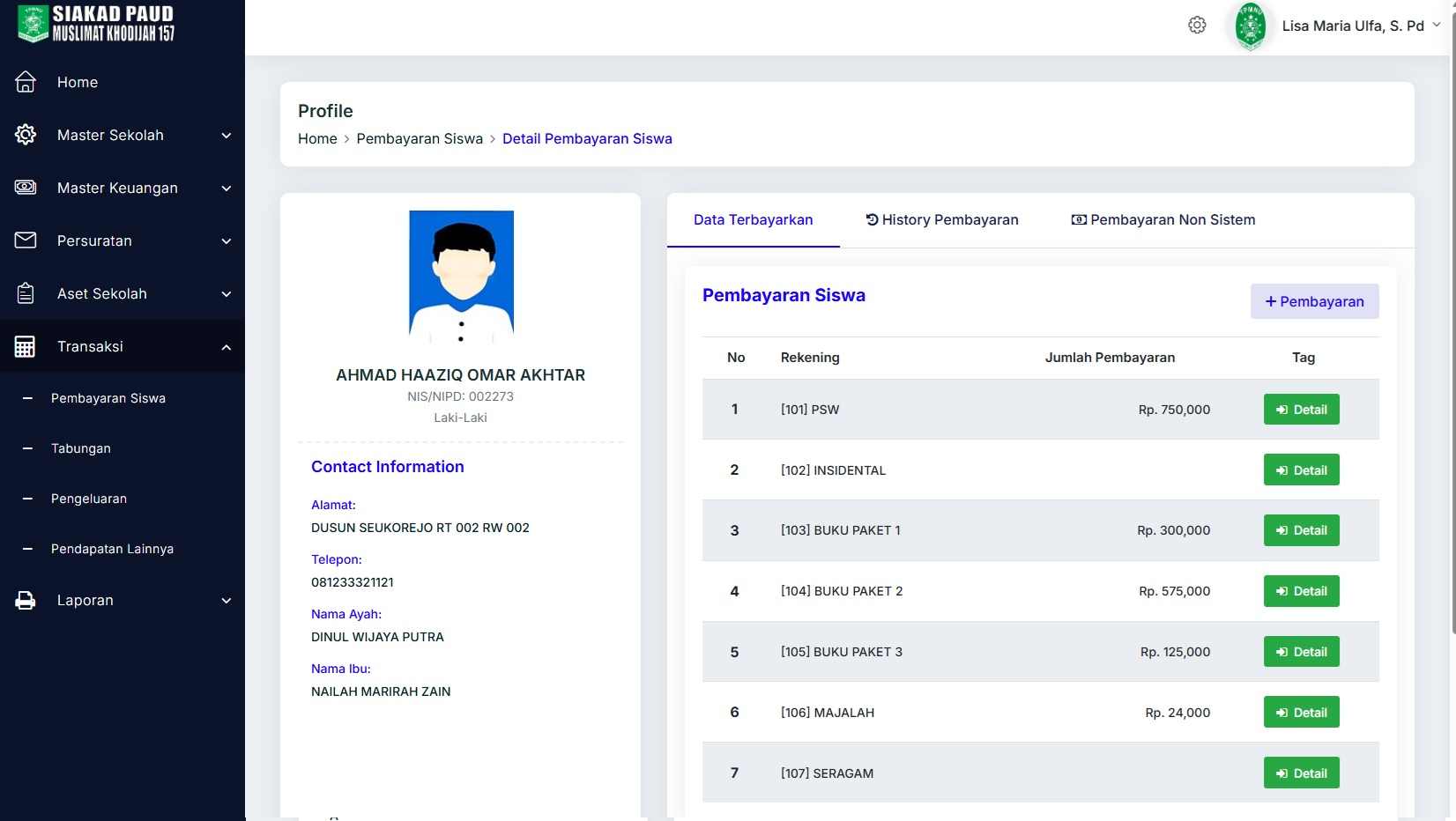Open the Lisa Maria Ulfa user dropdown
The image size is (1456, 821).
[x=1352, y=26]
